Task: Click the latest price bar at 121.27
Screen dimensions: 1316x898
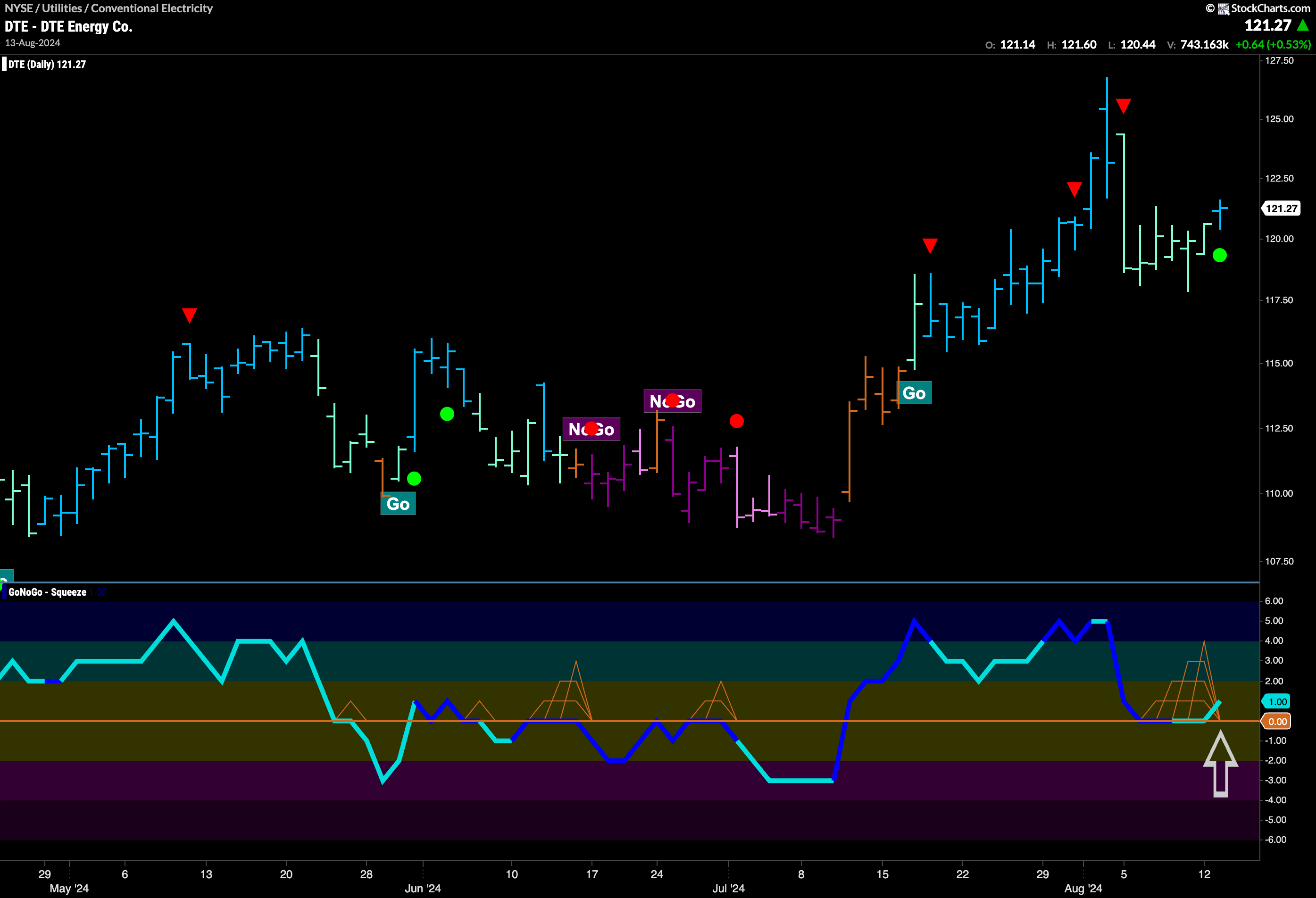Action: pos(1220,214)
